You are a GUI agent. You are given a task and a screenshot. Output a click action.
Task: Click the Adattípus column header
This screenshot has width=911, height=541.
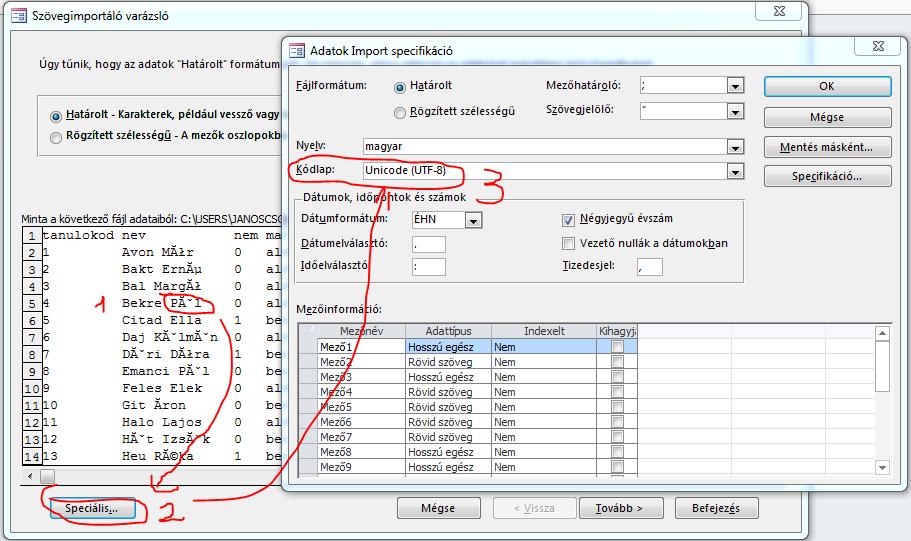click(449, 331)
